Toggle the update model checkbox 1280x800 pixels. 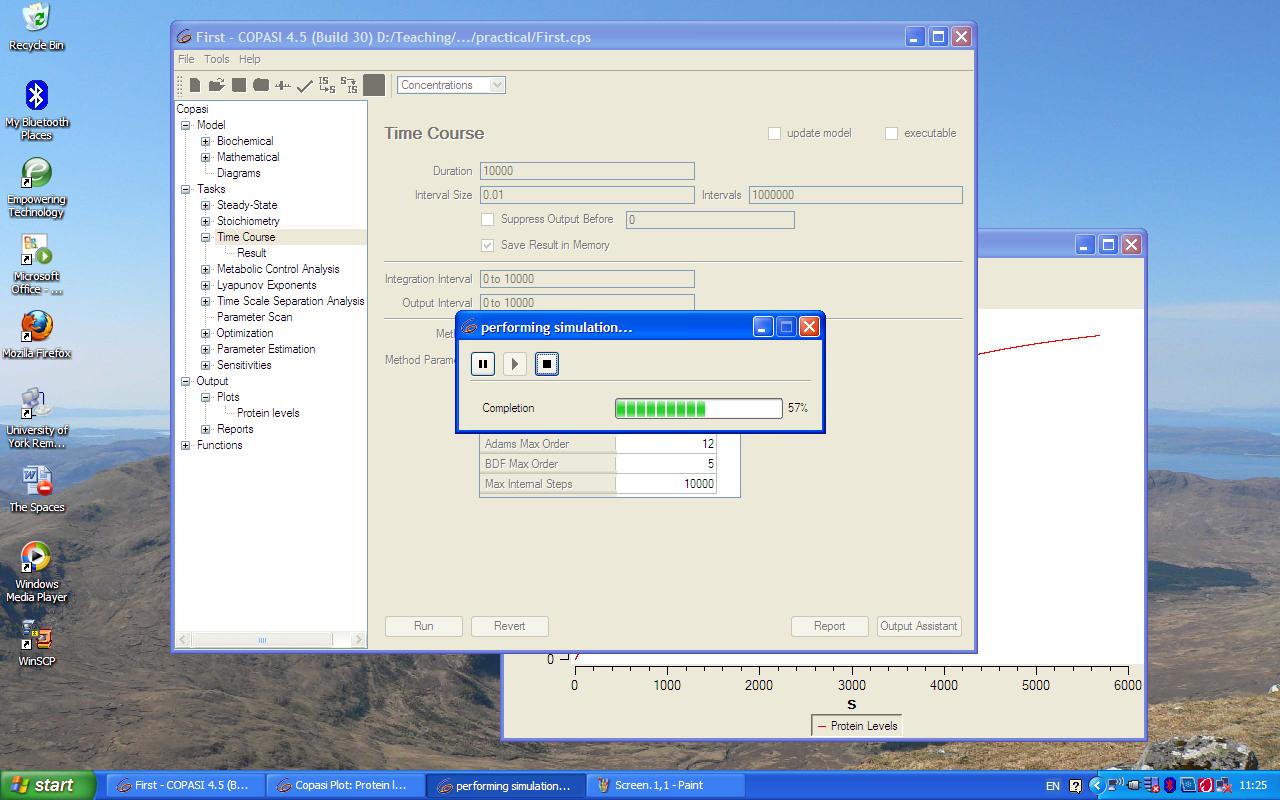pos(774,133)
